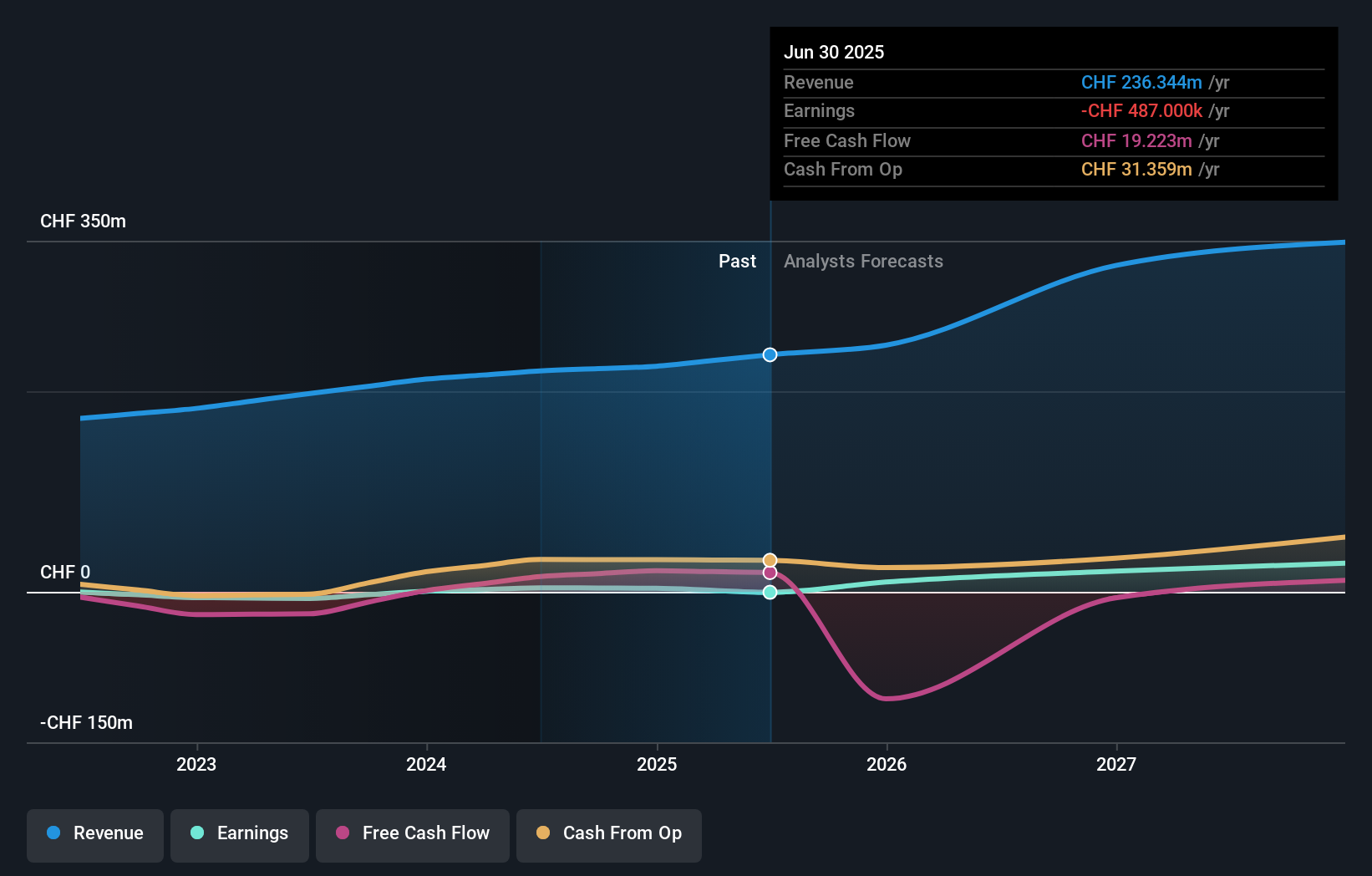The height and width of the screenshot is (876, 1372).
Task: Select the teal Earnings marker on the baseline
Action: click(x=770, y=593)
